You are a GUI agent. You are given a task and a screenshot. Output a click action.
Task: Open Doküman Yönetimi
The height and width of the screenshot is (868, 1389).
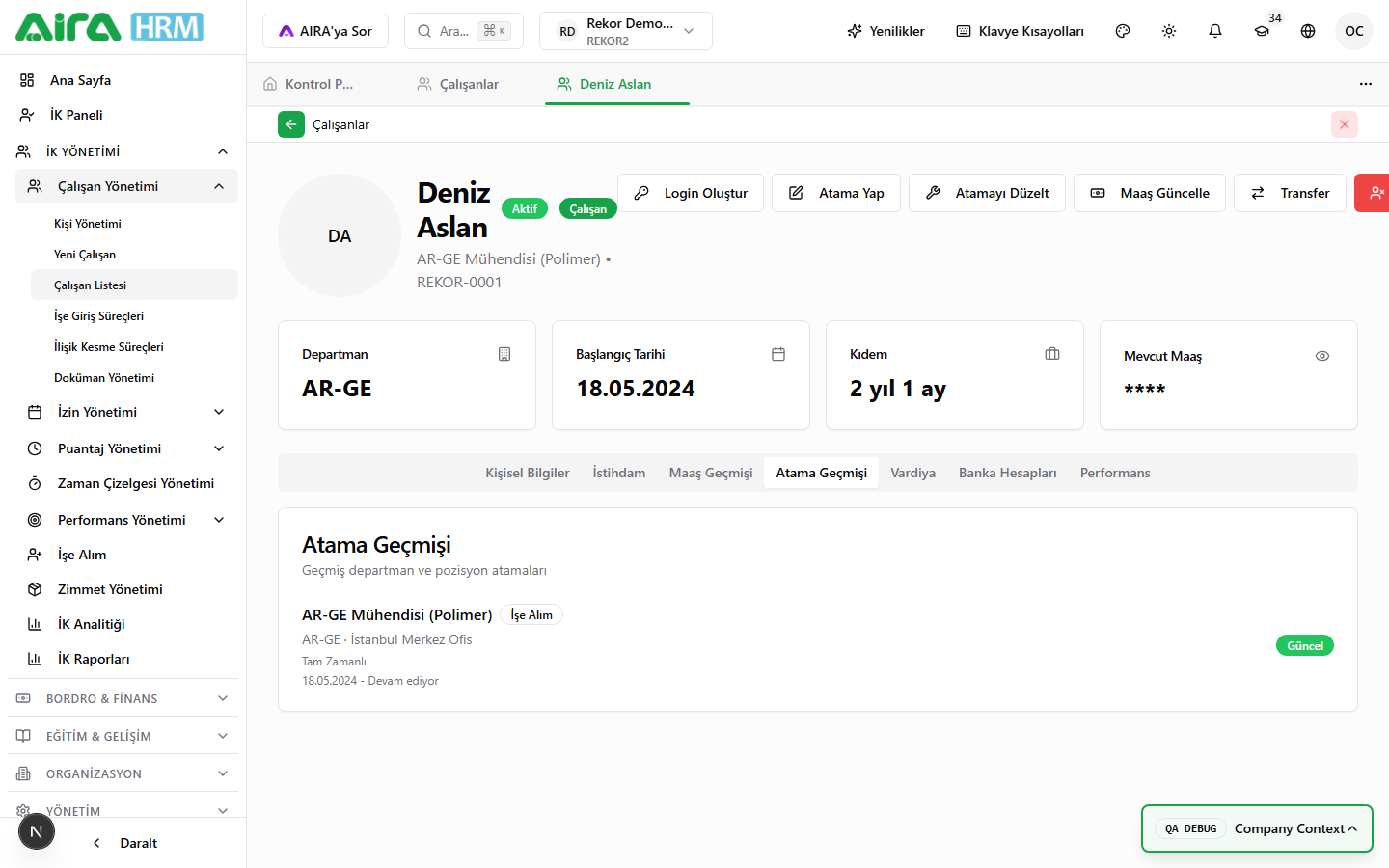pyautogui.click(x=134, y=377)
